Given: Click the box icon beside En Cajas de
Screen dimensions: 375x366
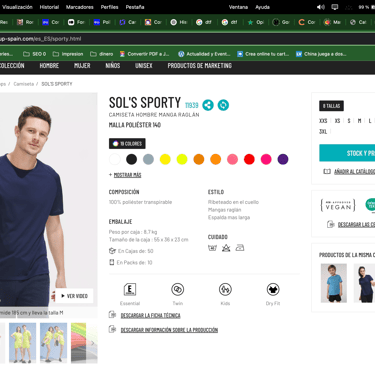Looking at the screenshot, I should coord(112,251).
